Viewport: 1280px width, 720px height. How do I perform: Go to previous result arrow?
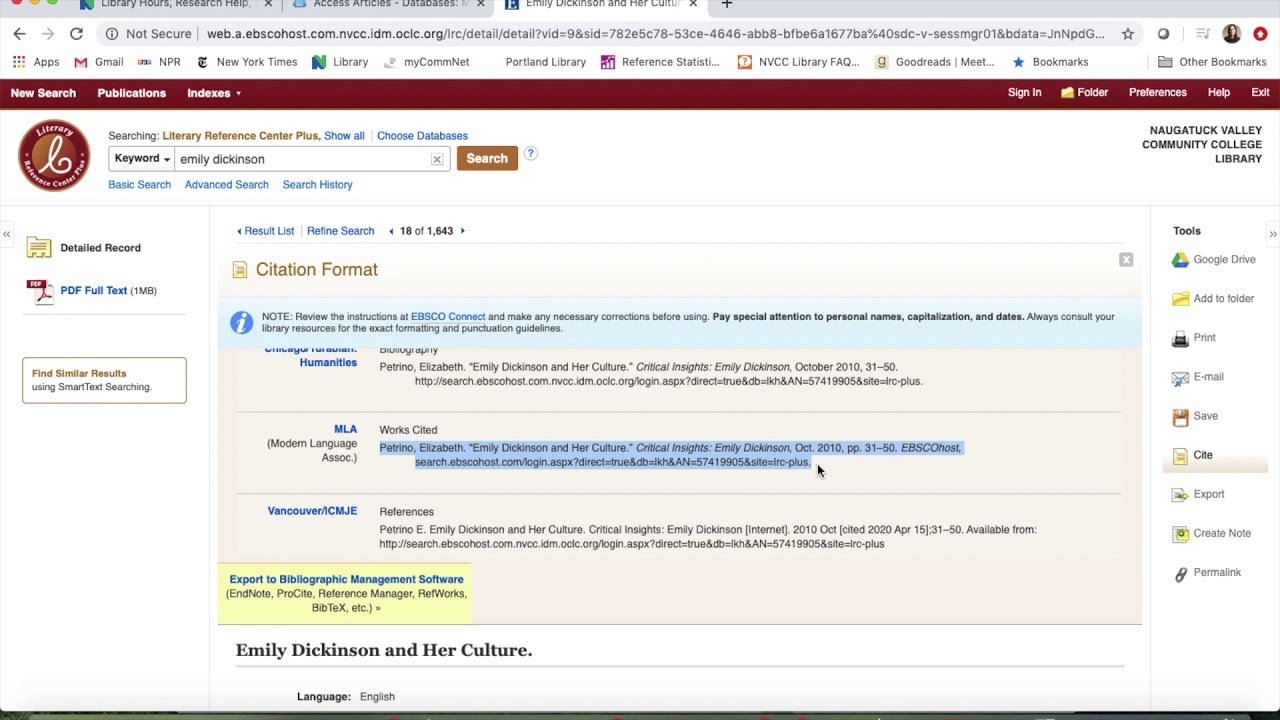tap(391, 231)
